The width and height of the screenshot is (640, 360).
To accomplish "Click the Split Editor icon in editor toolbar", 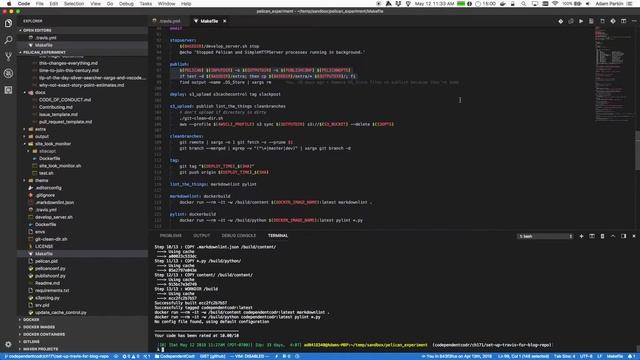I will tap(623, 21).
